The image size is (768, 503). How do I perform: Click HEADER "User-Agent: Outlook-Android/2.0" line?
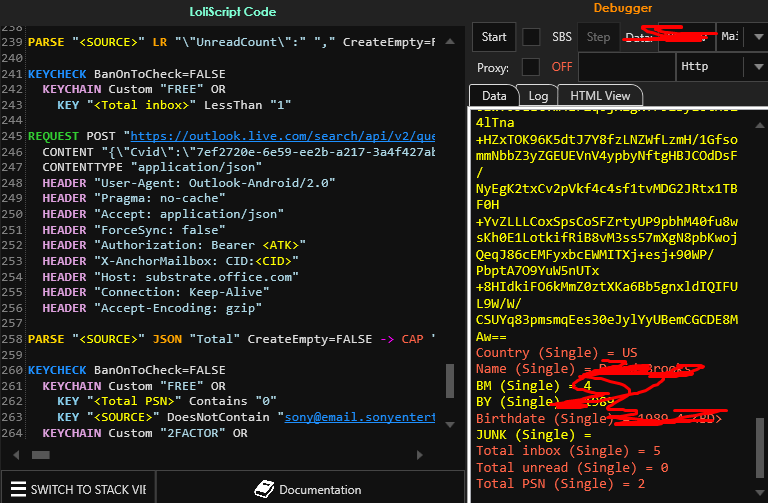point(189,183)
